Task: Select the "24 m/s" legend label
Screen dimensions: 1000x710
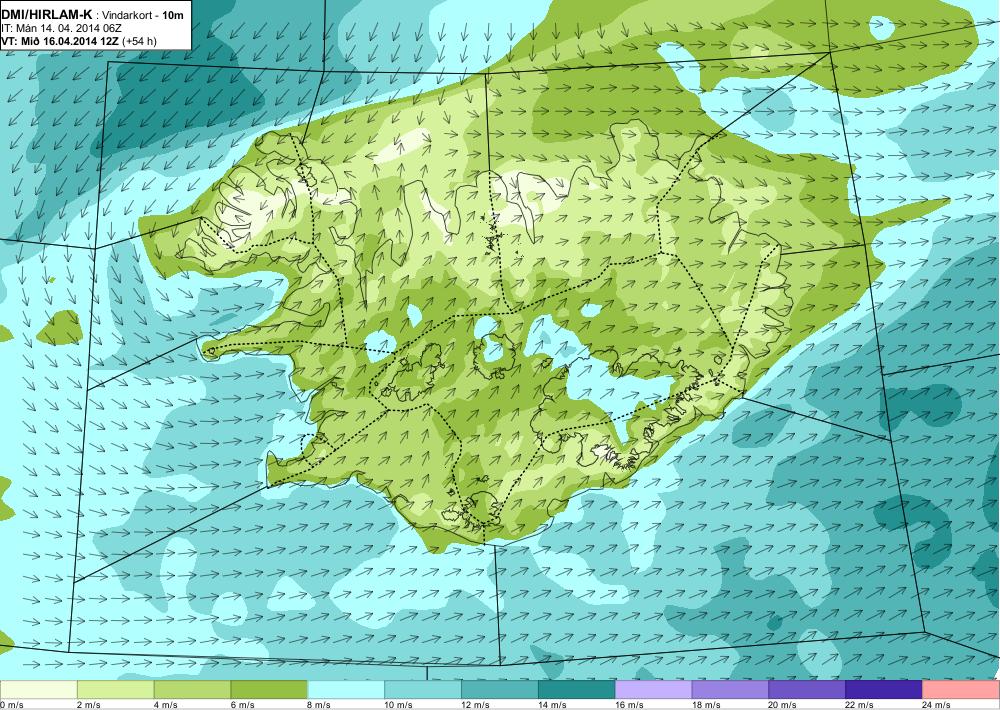Action: point(936,705)
